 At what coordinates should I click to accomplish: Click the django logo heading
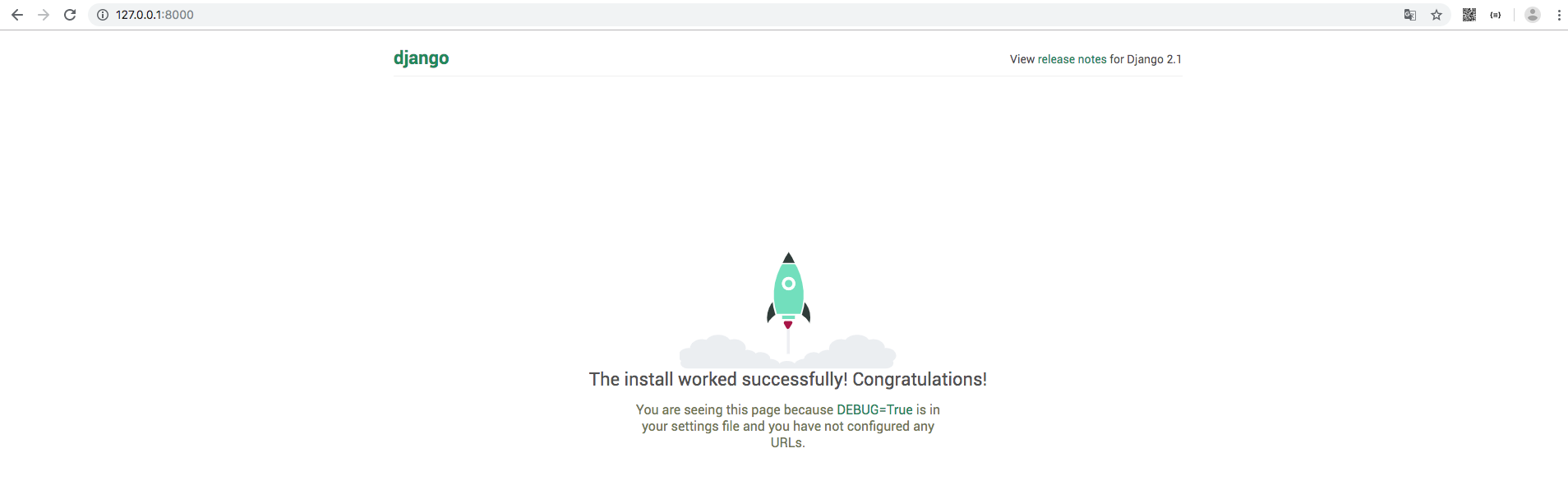421,58
